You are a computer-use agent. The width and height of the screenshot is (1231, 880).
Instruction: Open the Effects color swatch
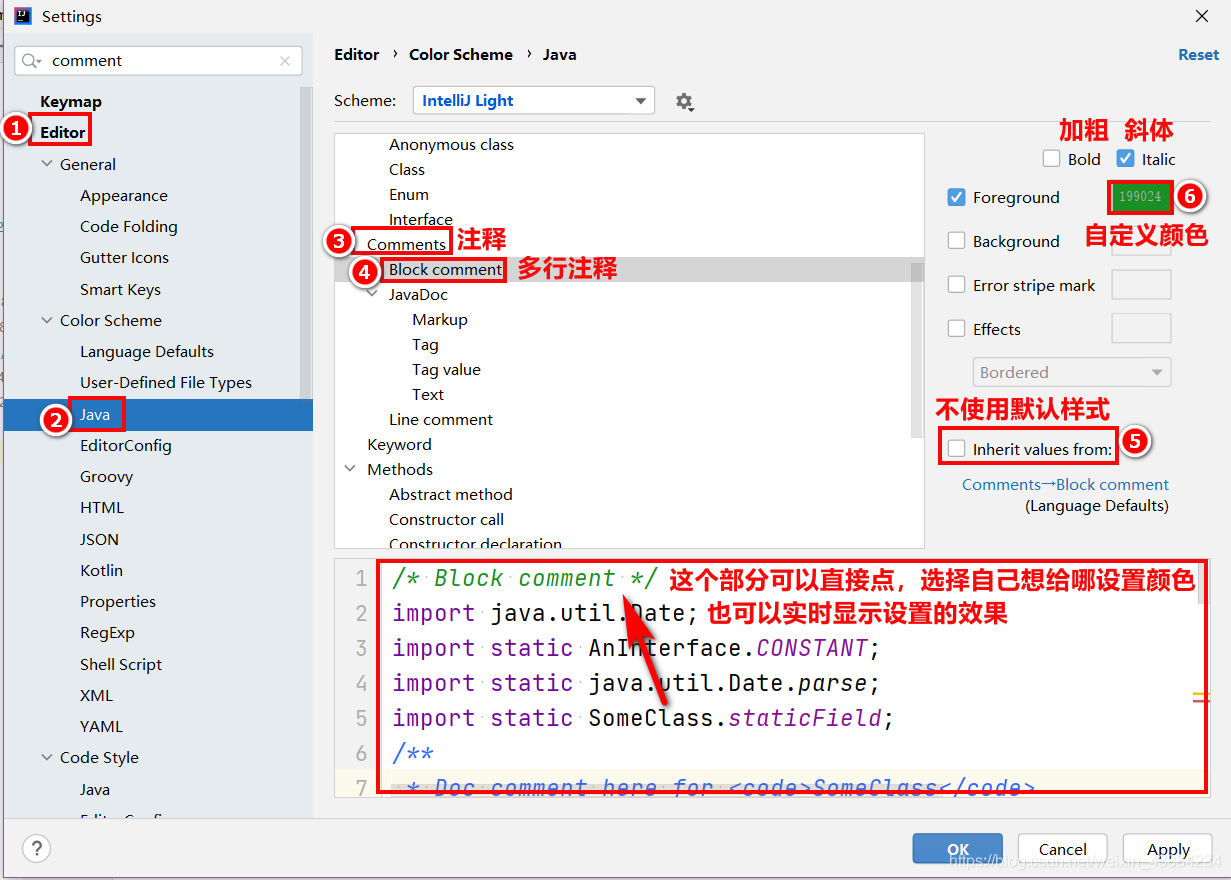click(x=1141, y=329)
